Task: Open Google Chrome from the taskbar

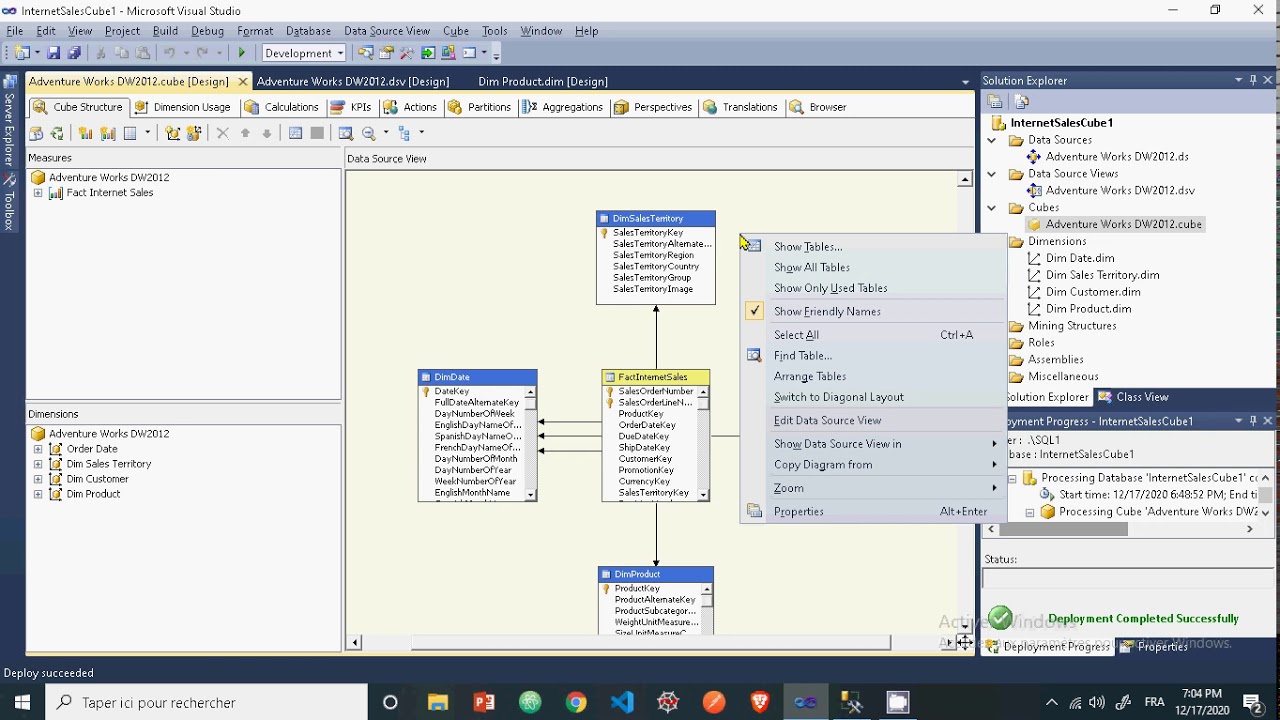Action: tap(576, 702)
